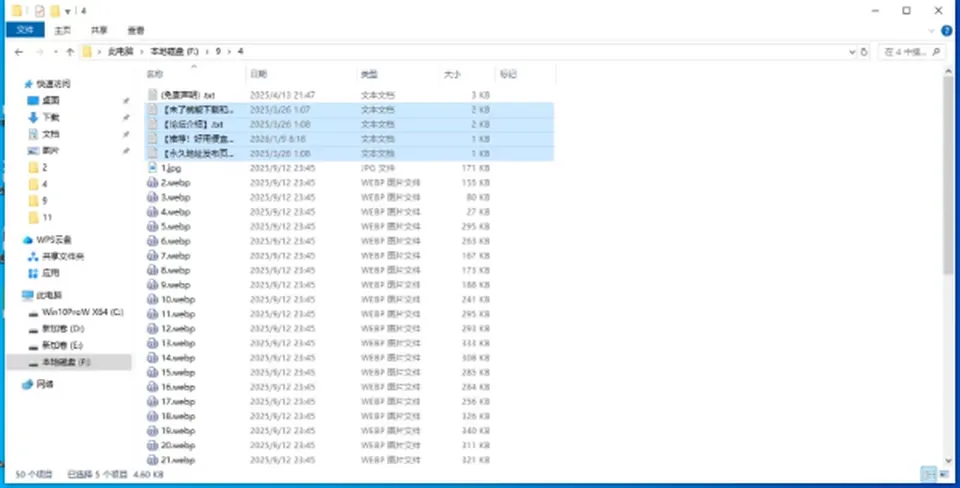Click the New folder icon in title bar toolbar
This screenshot has height=488, width=960.
(x=55, y=11)
